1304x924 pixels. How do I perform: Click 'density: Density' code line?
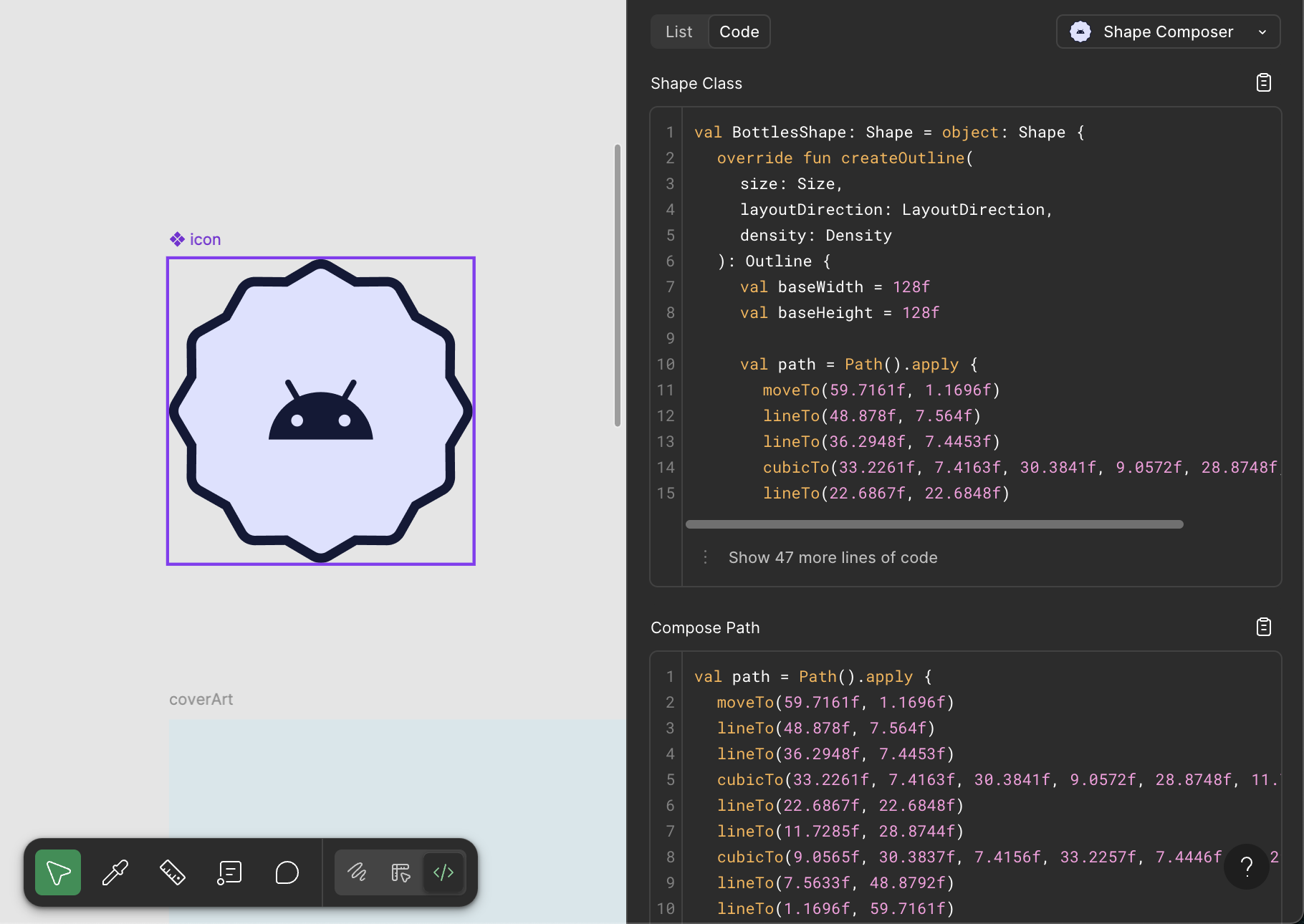[x=816, y=236]
